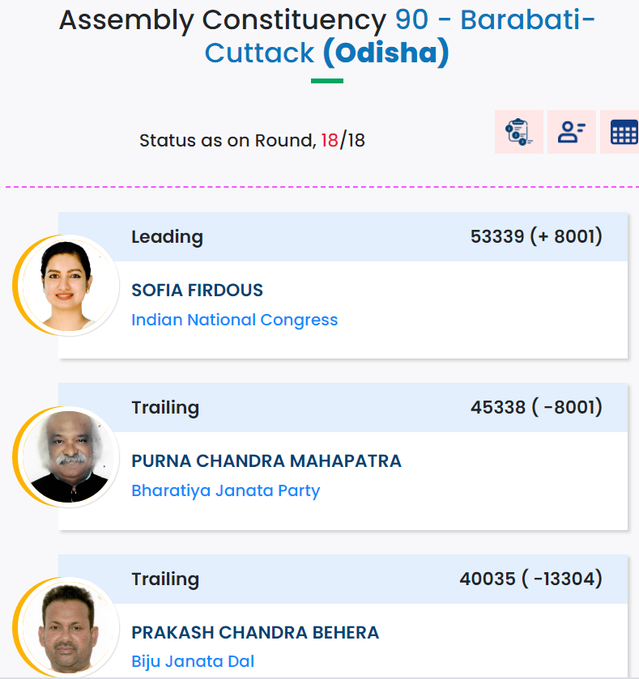Click the 40035 (-13304) vote count
639x679 pixels.
click(x=531, y=579)
